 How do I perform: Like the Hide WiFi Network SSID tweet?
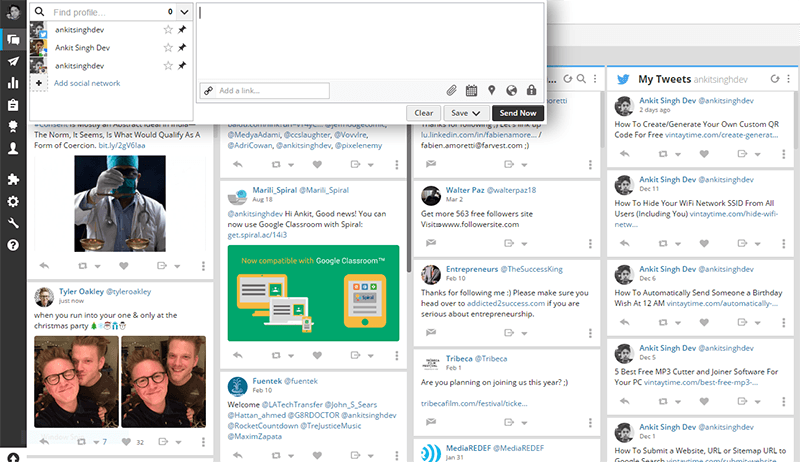coord(704,243)
